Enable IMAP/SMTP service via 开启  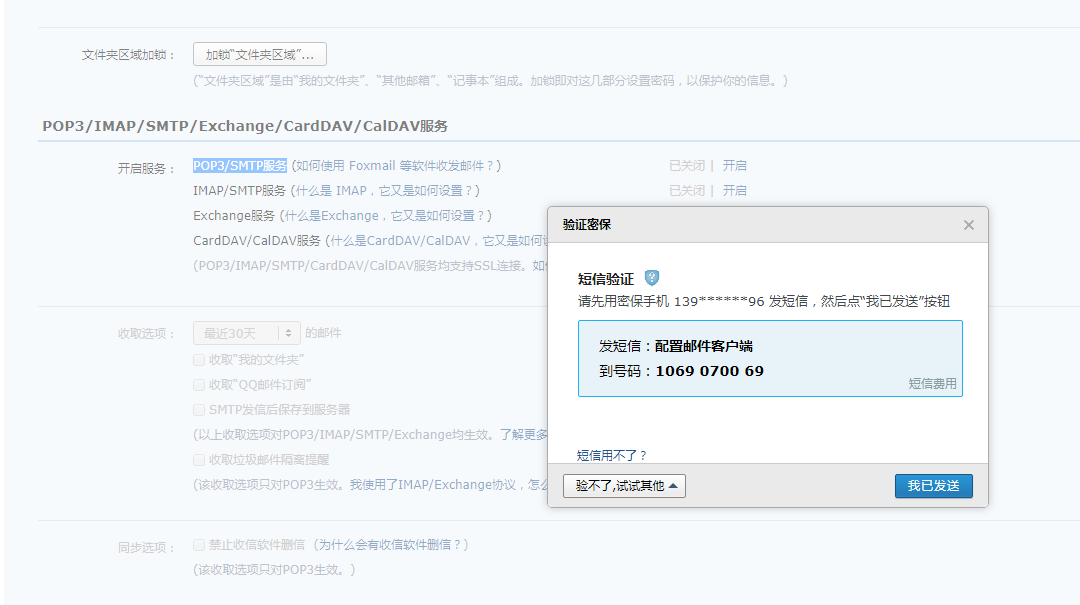tap(735, 191)
